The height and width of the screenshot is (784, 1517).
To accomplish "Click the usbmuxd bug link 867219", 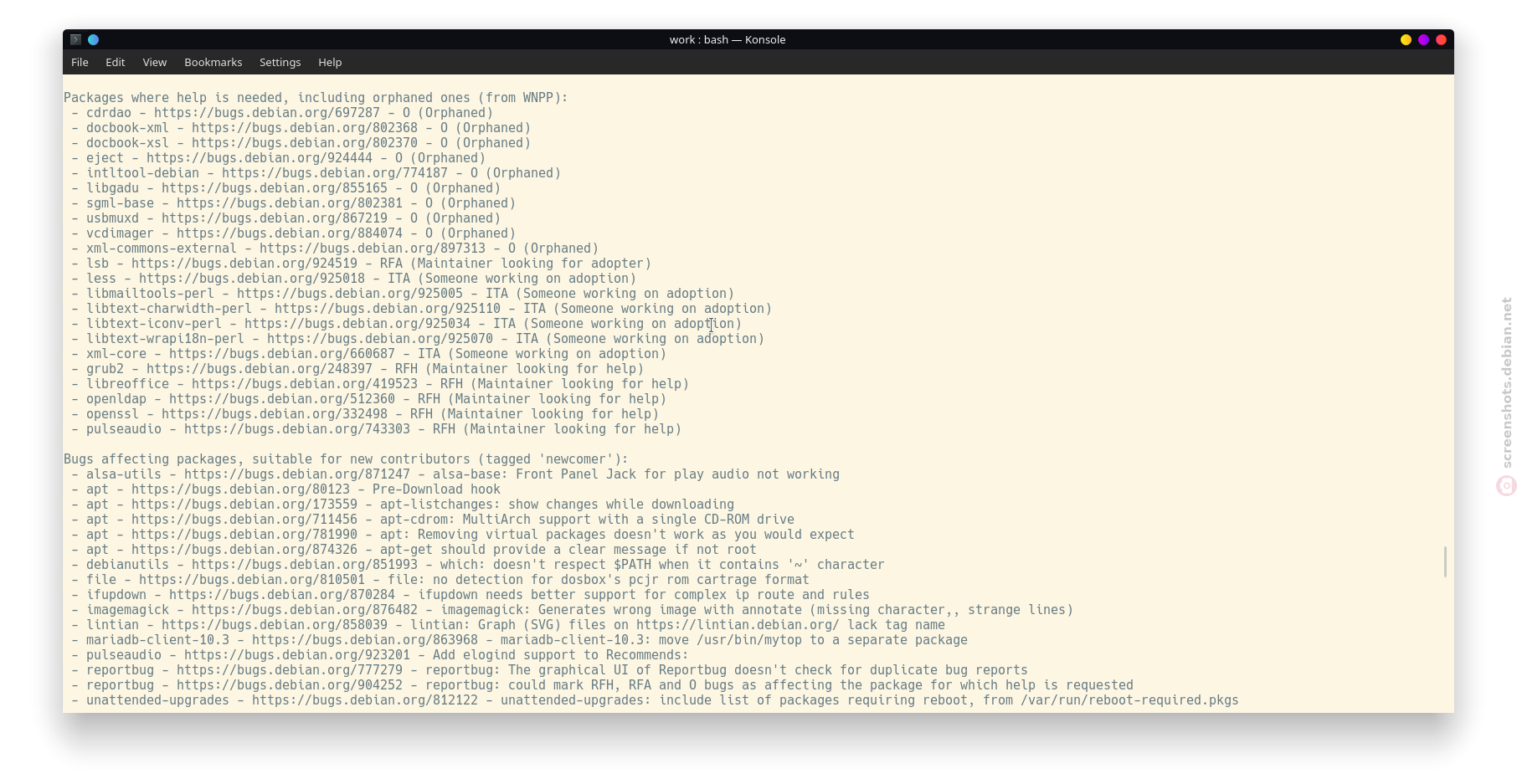I will coord(275,218).
